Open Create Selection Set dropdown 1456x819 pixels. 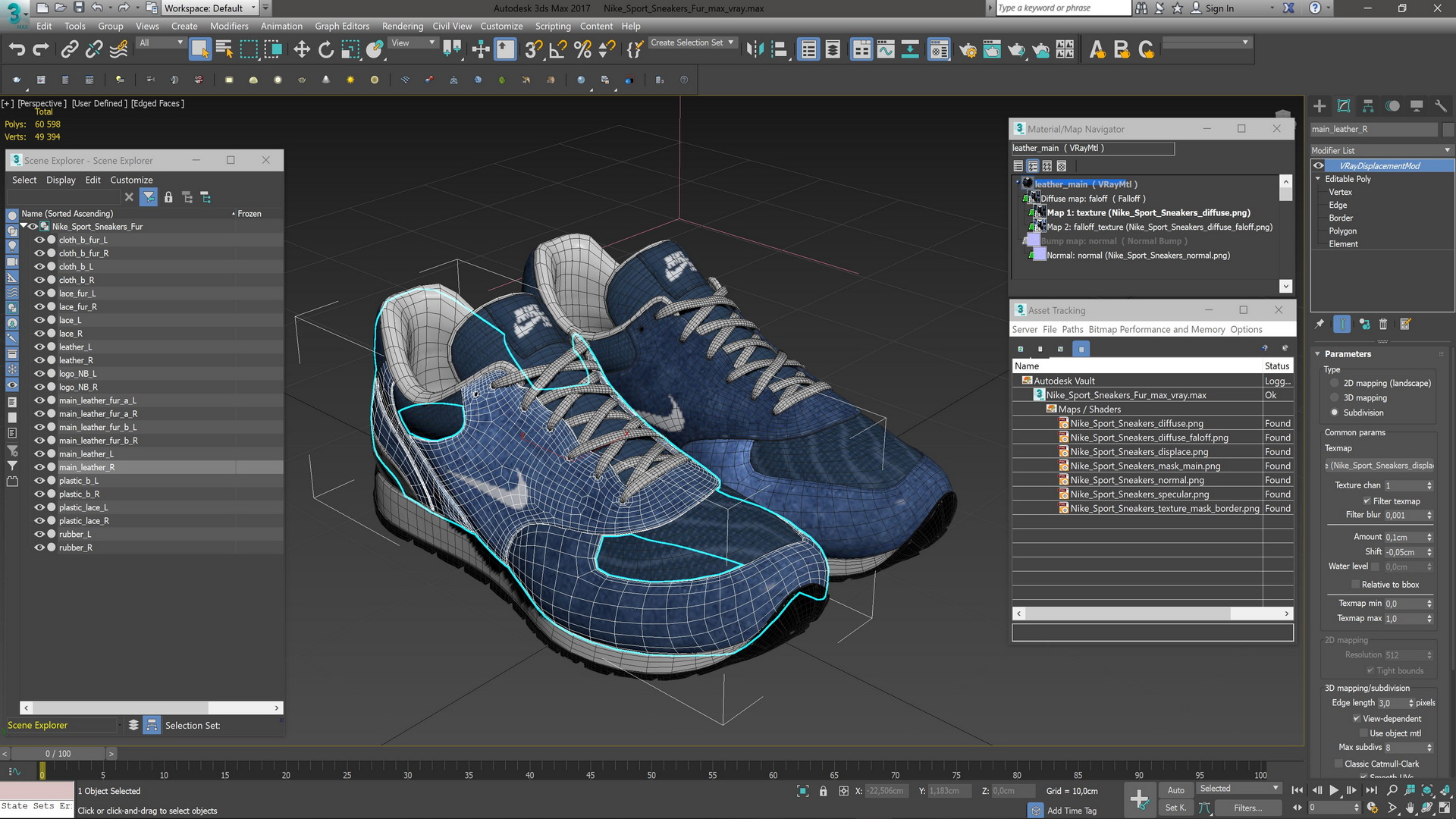[x=692, y=43]
